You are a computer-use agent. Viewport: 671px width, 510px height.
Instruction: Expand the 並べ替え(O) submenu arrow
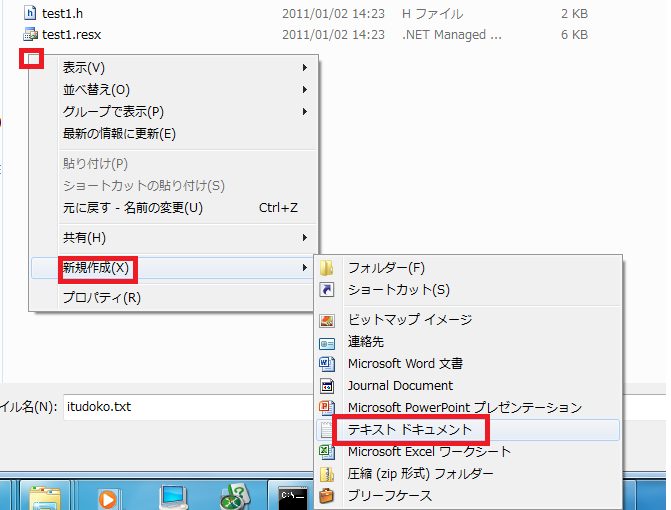304,90
